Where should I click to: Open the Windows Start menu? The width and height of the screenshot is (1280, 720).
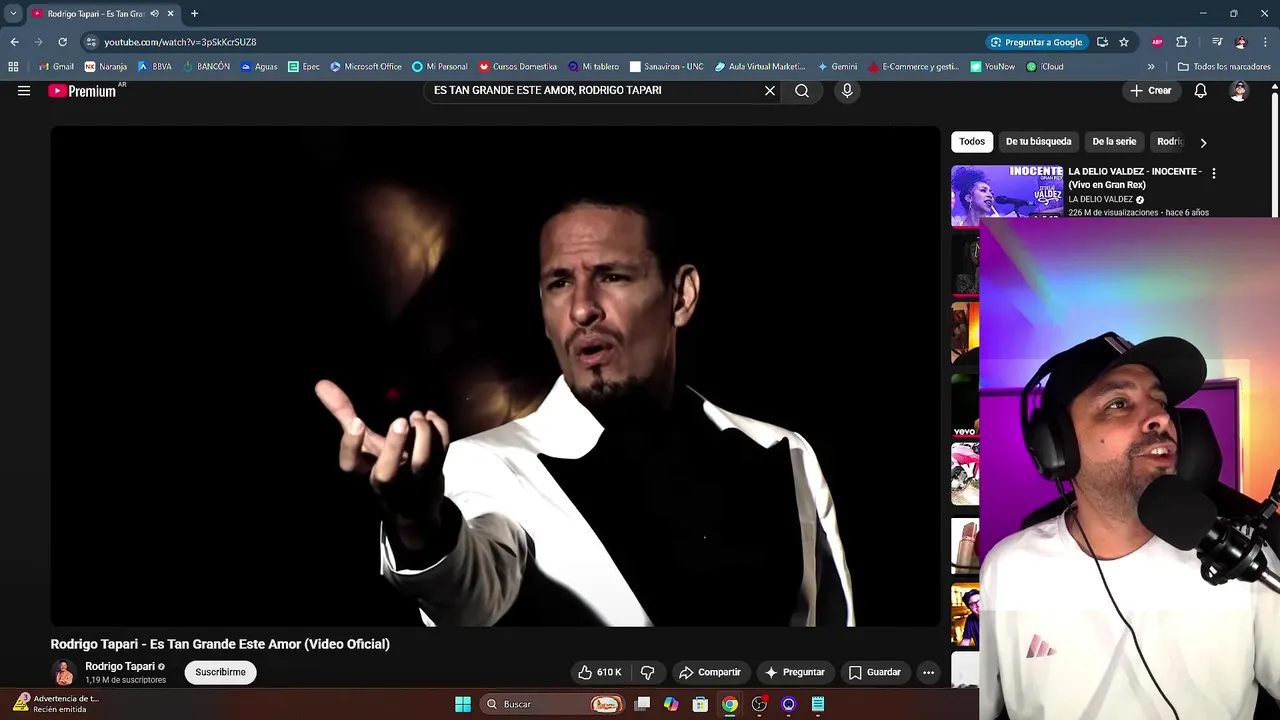click(463, 704)
